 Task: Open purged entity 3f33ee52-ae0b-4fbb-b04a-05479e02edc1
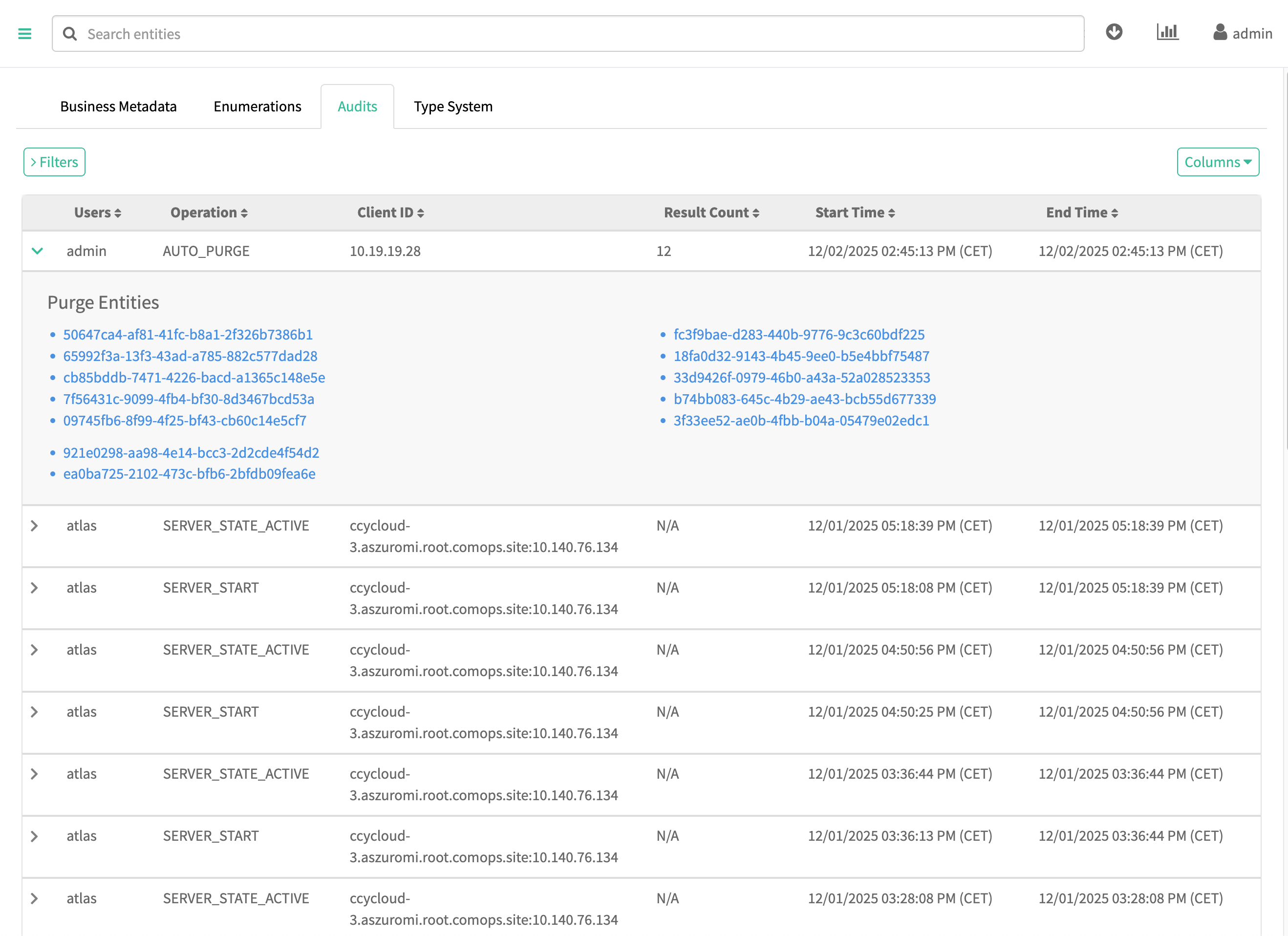(801, 421)
